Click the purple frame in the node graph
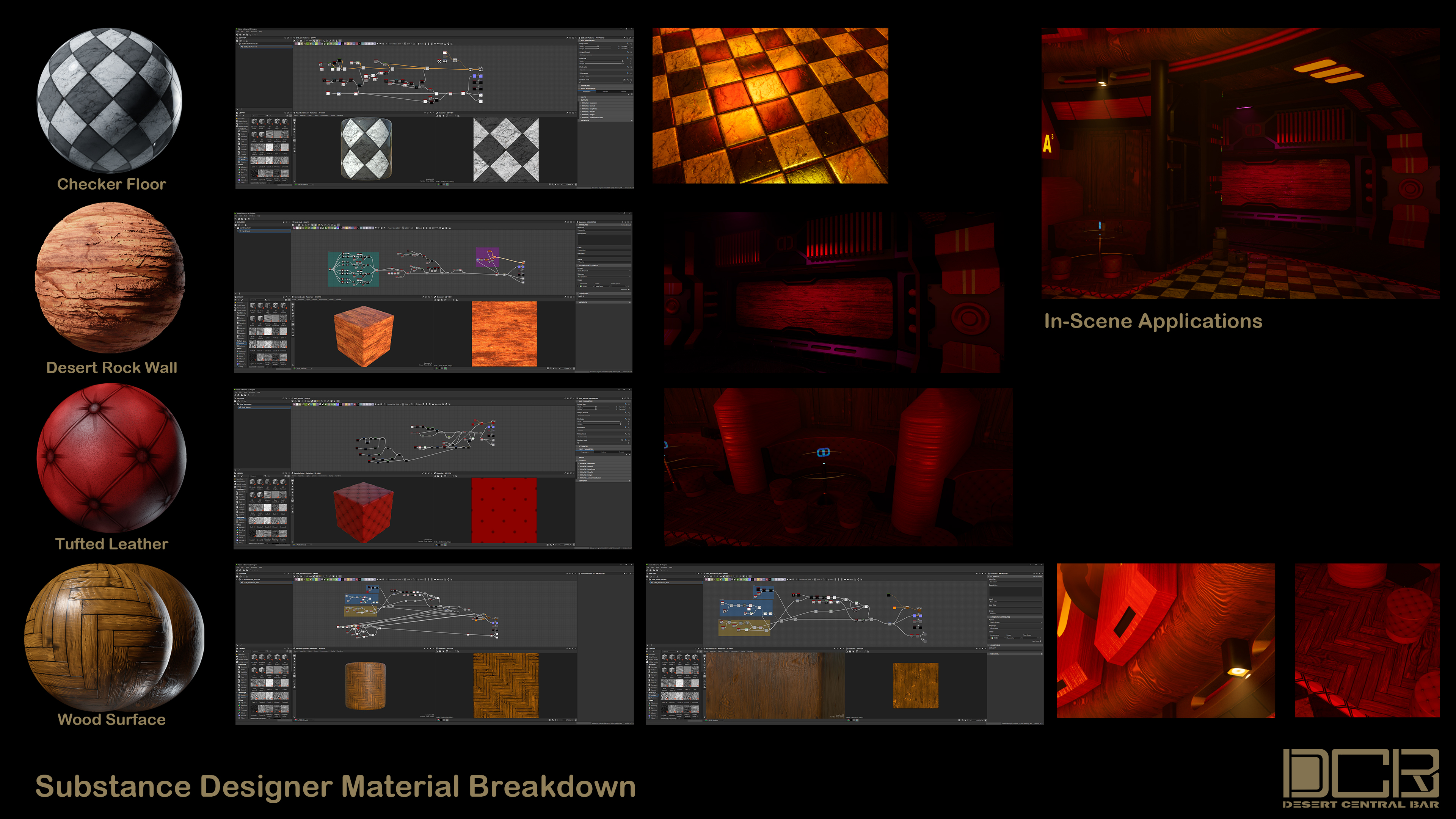The image size is (1456, 819). pos(487,257)
